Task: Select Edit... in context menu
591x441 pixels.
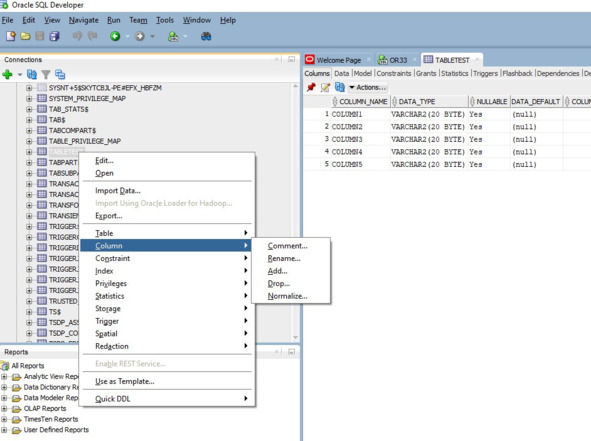Action: click(167, 161)
